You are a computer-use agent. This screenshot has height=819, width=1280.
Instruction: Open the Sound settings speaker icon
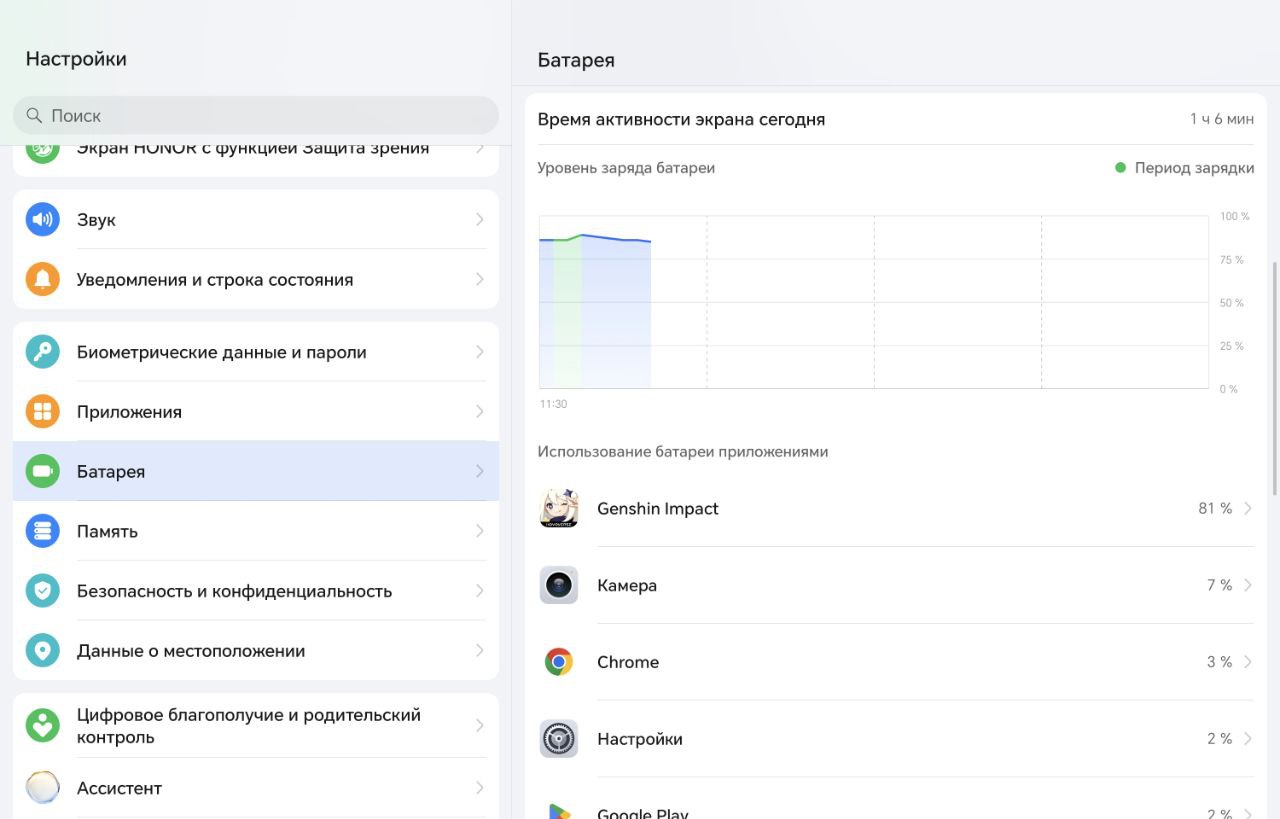coord(42,219)
